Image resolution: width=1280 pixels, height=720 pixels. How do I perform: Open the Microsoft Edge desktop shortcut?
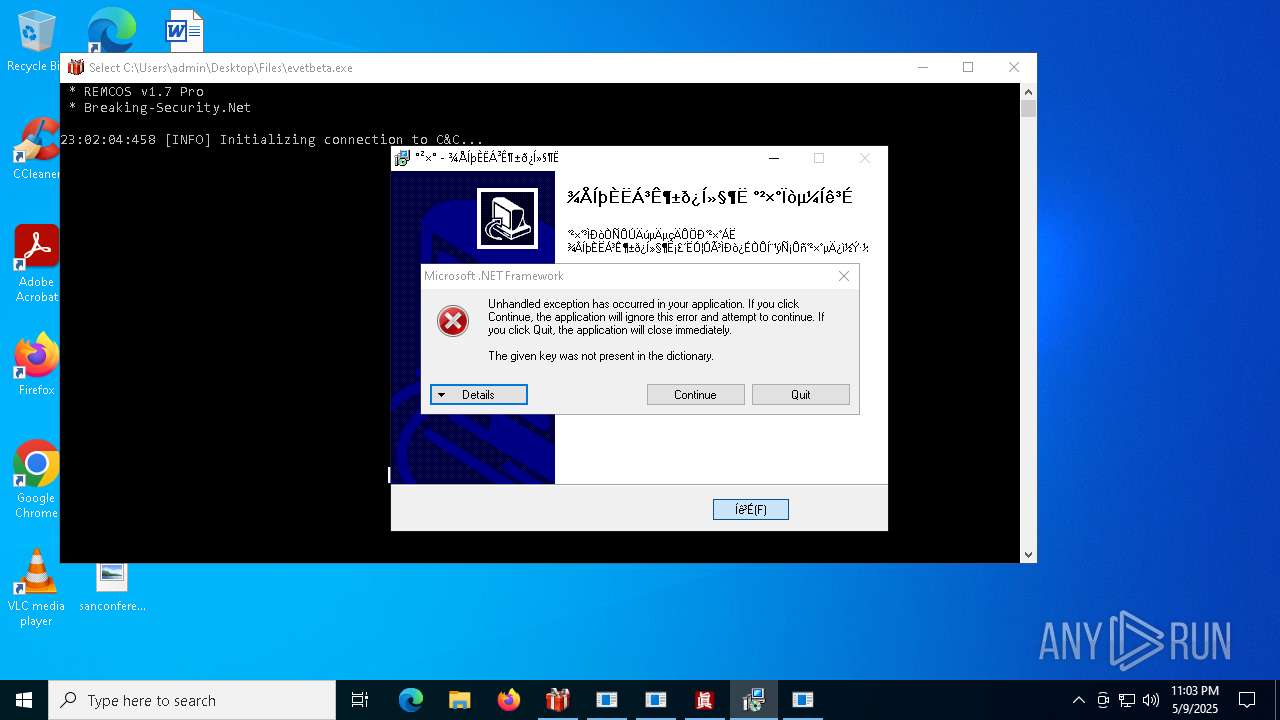point(111,30)
